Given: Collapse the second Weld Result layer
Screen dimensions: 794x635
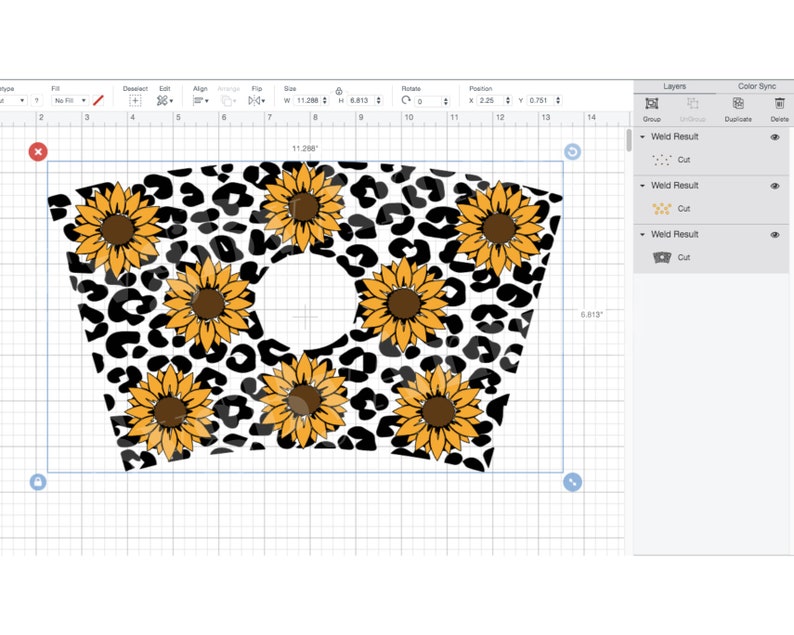Looking at the screenshot, I should (642, 185).
